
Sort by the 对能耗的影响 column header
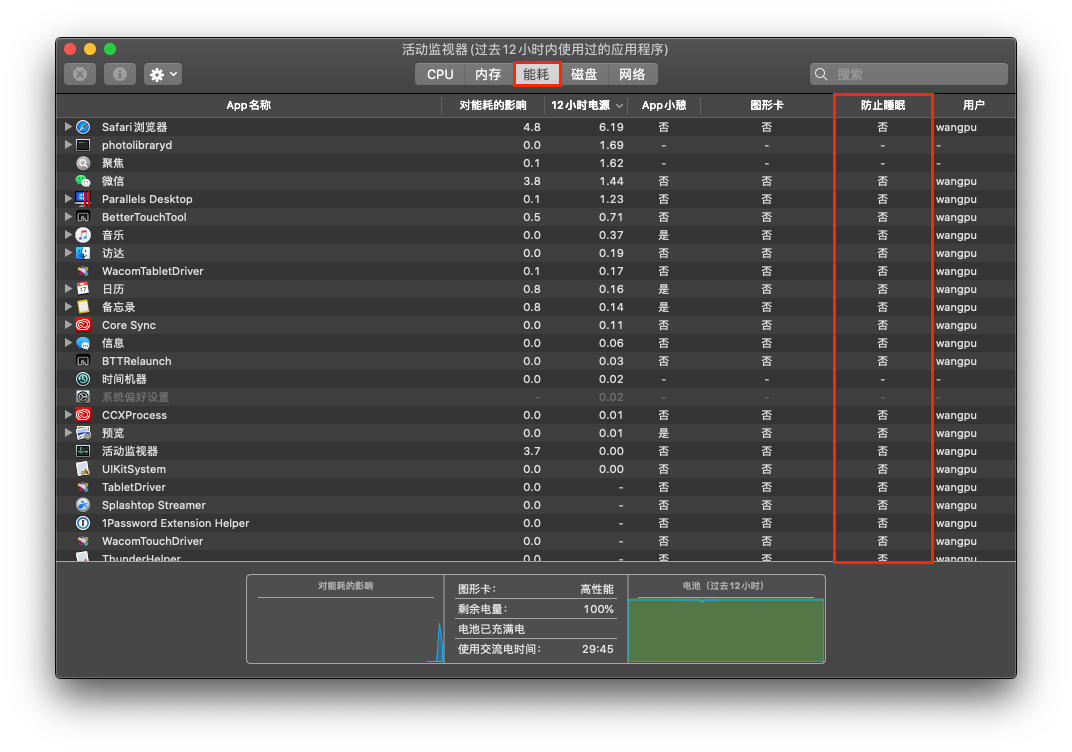click(493, 105)
